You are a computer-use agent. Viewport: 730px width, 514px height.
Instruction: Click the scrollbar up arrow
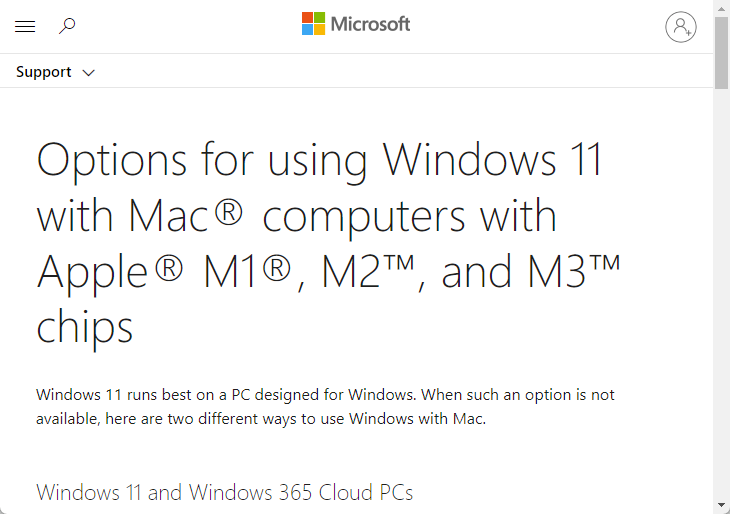tap(721, 8)
